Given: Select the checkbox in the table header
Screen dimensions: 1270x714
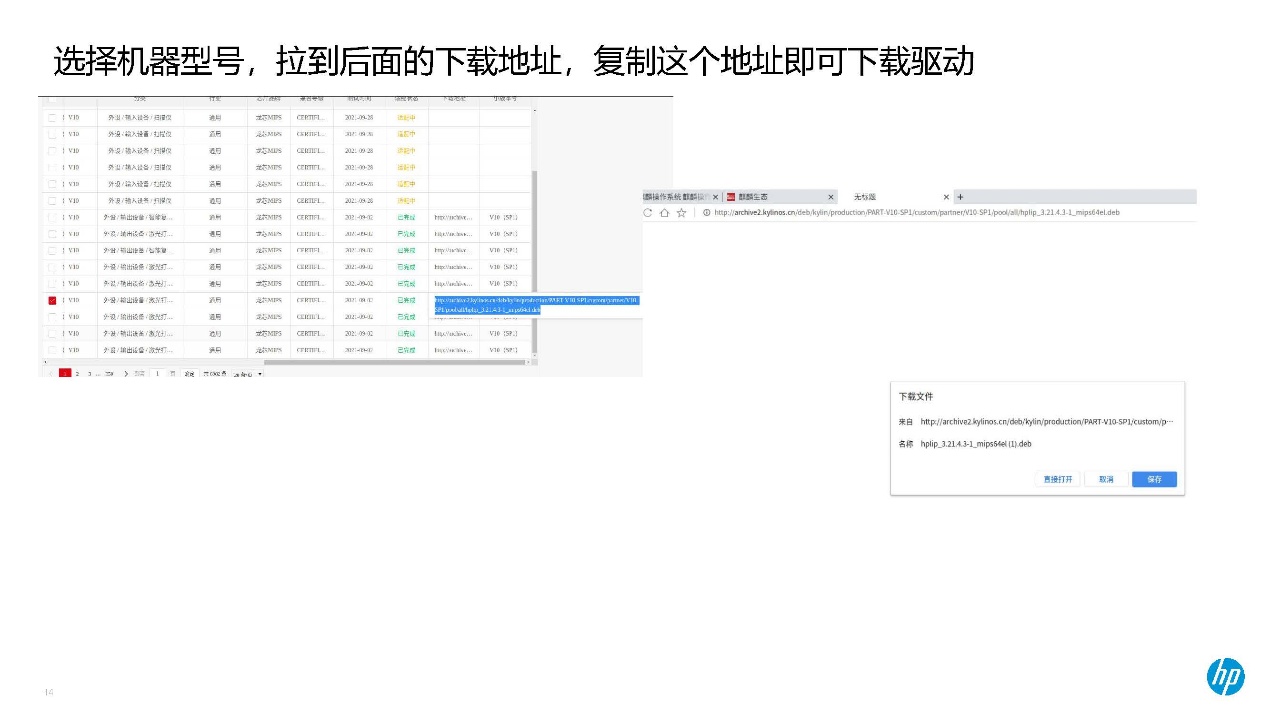Looking at the screenshot, I should coord(52,100).
